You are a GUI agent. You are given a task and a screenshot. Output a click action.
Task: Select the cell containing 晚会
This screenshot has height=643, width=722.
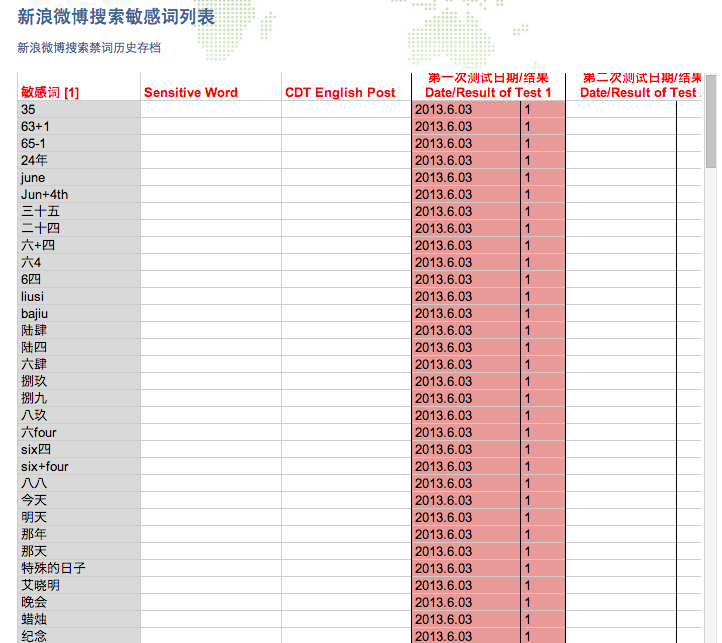tap(79, 603)
